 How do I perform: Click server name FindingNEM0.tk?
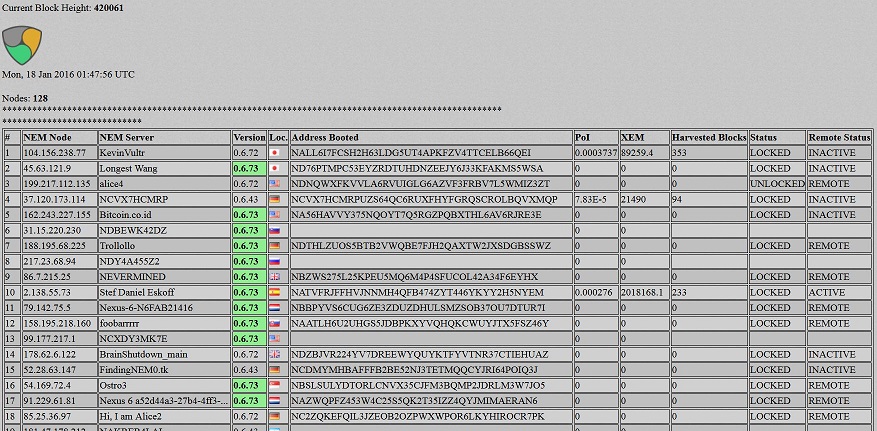click(x=133, y=370)
